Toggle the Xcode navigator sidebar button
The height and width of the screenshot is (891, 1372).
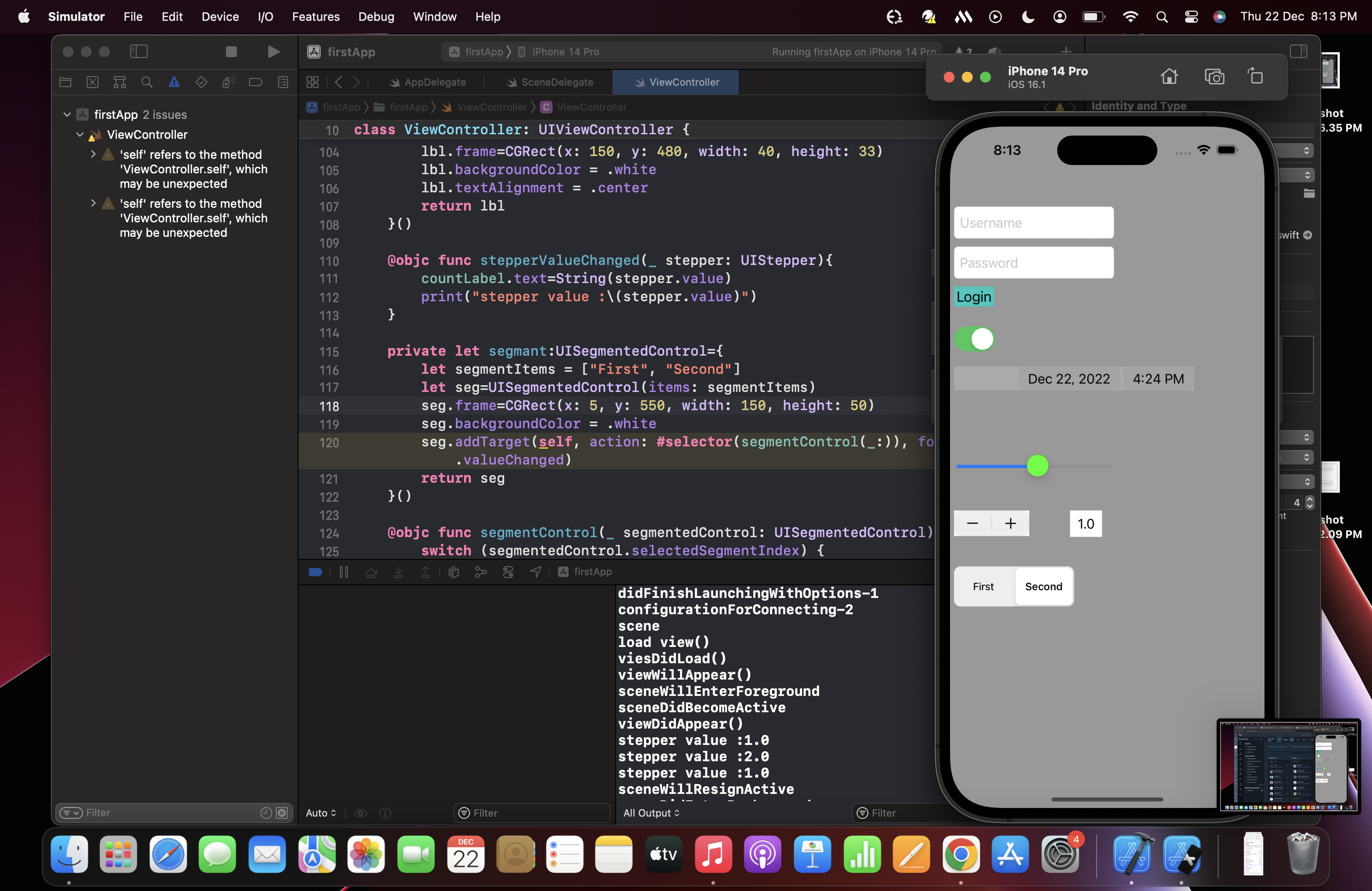(139, 52)
